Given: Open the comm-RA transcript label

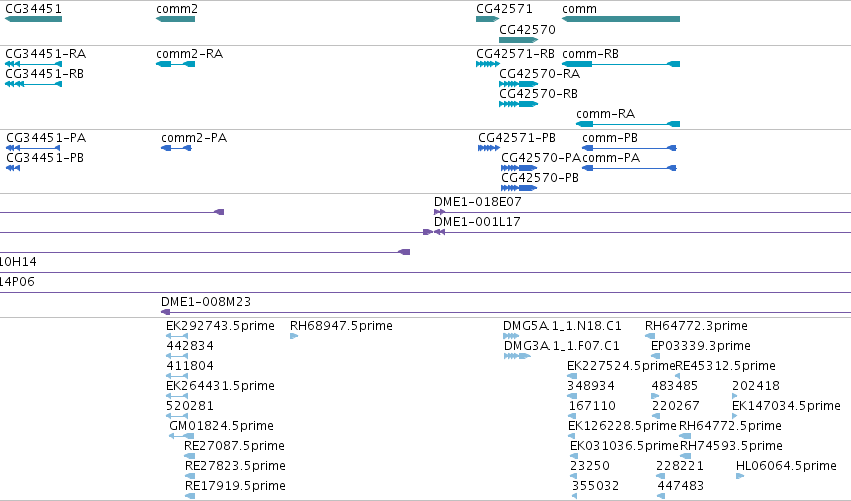Looking at the screenshot, I should click(x=605, y=113).
